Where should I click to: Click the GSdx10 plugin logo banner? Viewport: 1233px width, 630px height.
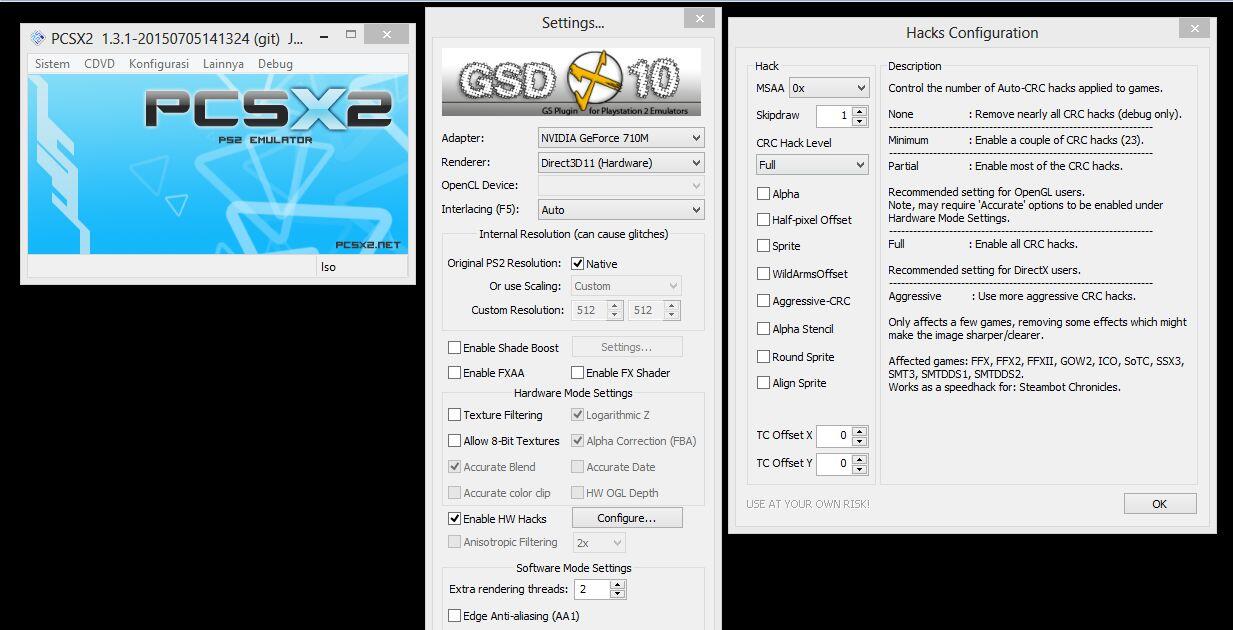(x=571, y=82)
